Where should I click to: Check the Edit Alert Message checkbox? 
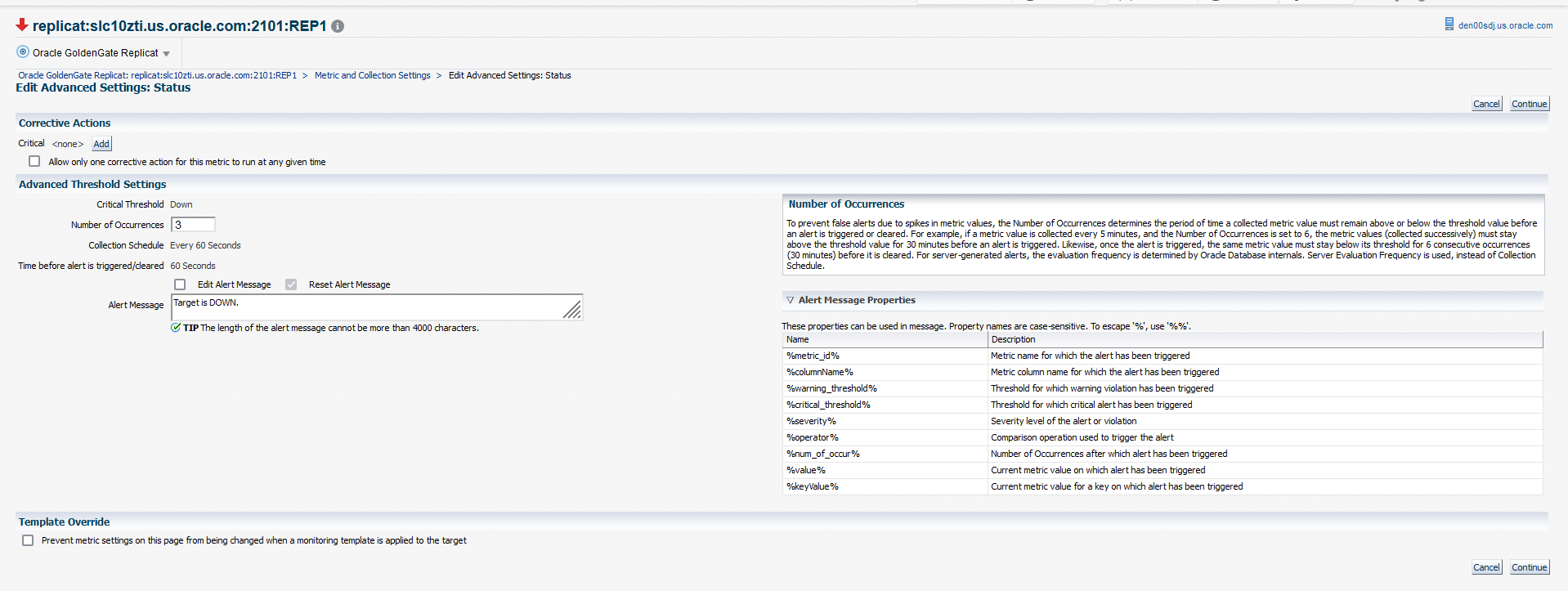[180, 284]
